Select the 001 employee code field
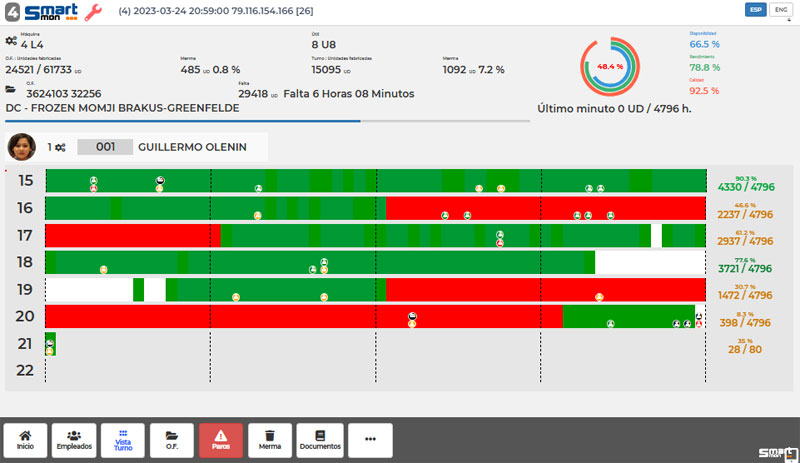The height and width of the screenshot is (463, 800). (105, 147)
